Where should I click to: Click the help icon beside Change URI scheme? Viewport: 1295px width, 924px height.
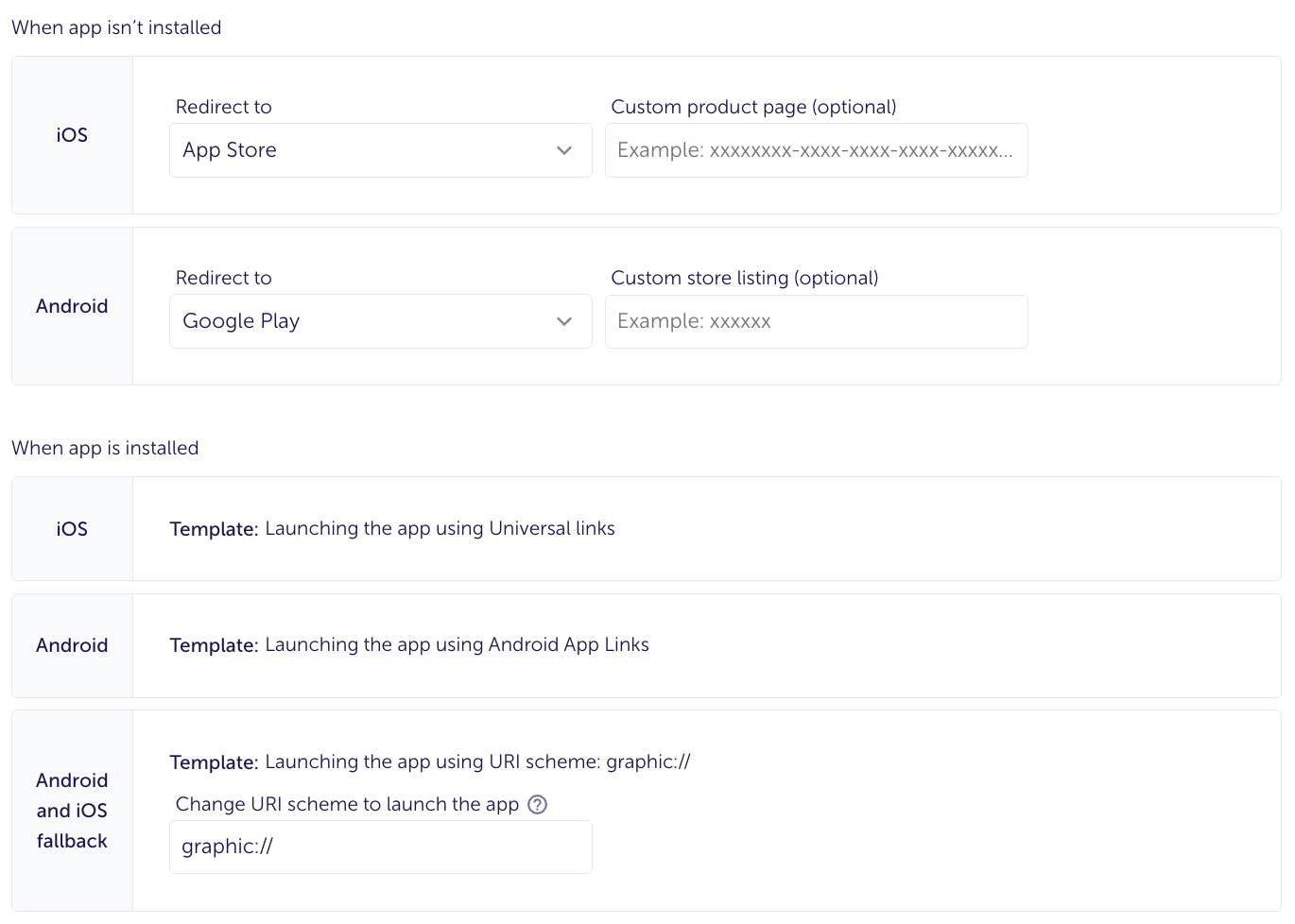[x=538, y=805]
